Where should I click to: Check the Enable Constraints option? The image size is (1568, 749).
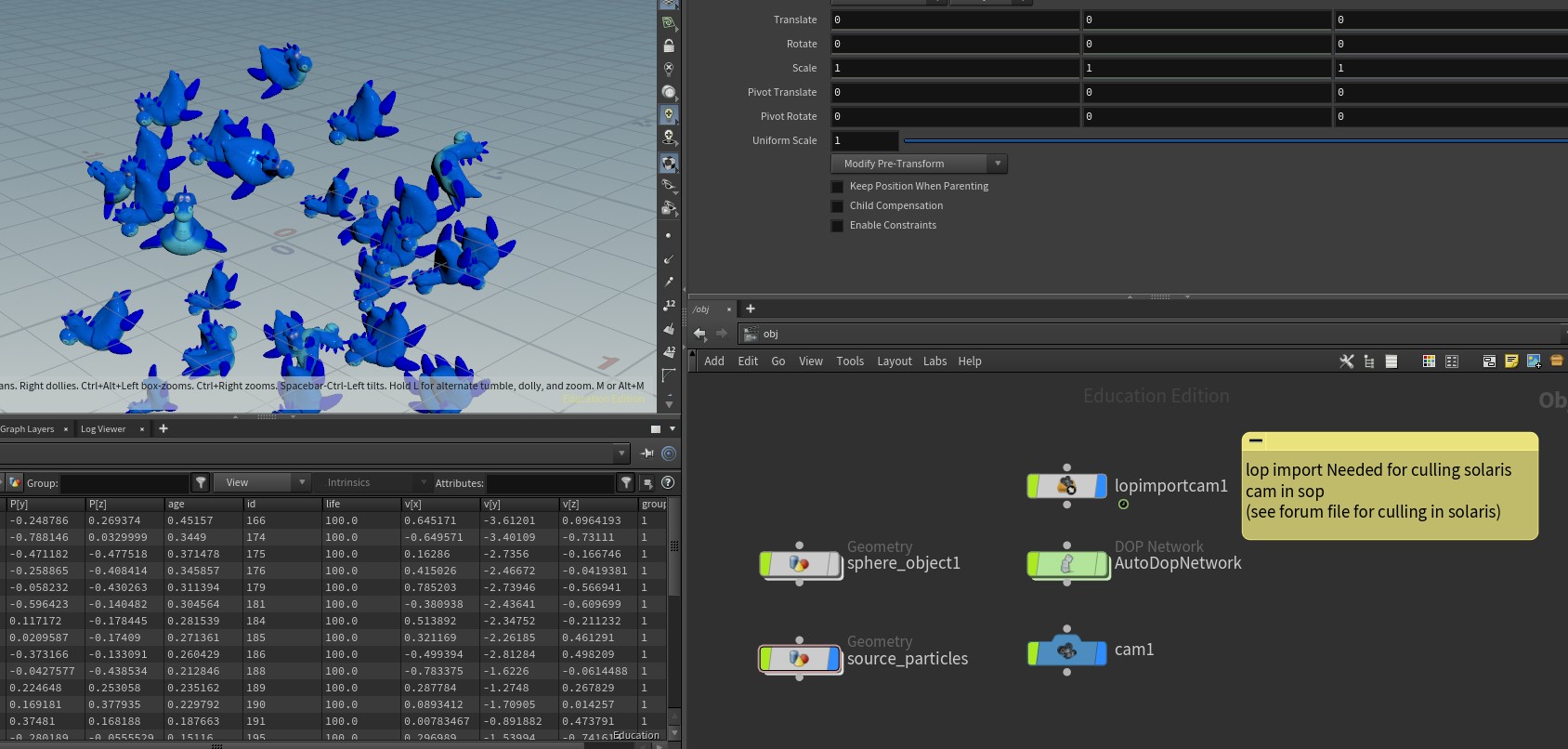click(x=837, y=226)
